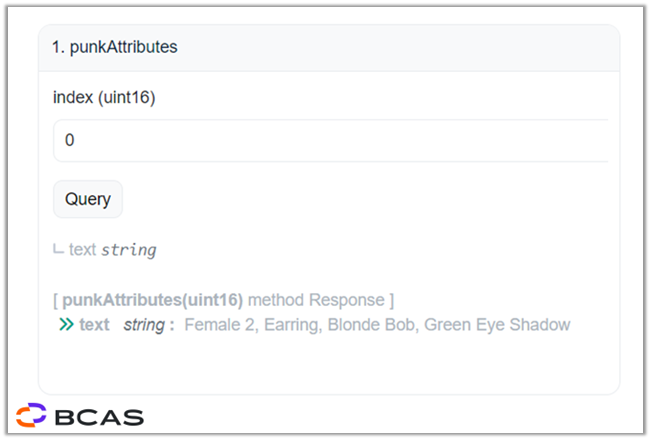Select the Earring attribute in the response
The image size is (651, 440).
tap(293, 325)
